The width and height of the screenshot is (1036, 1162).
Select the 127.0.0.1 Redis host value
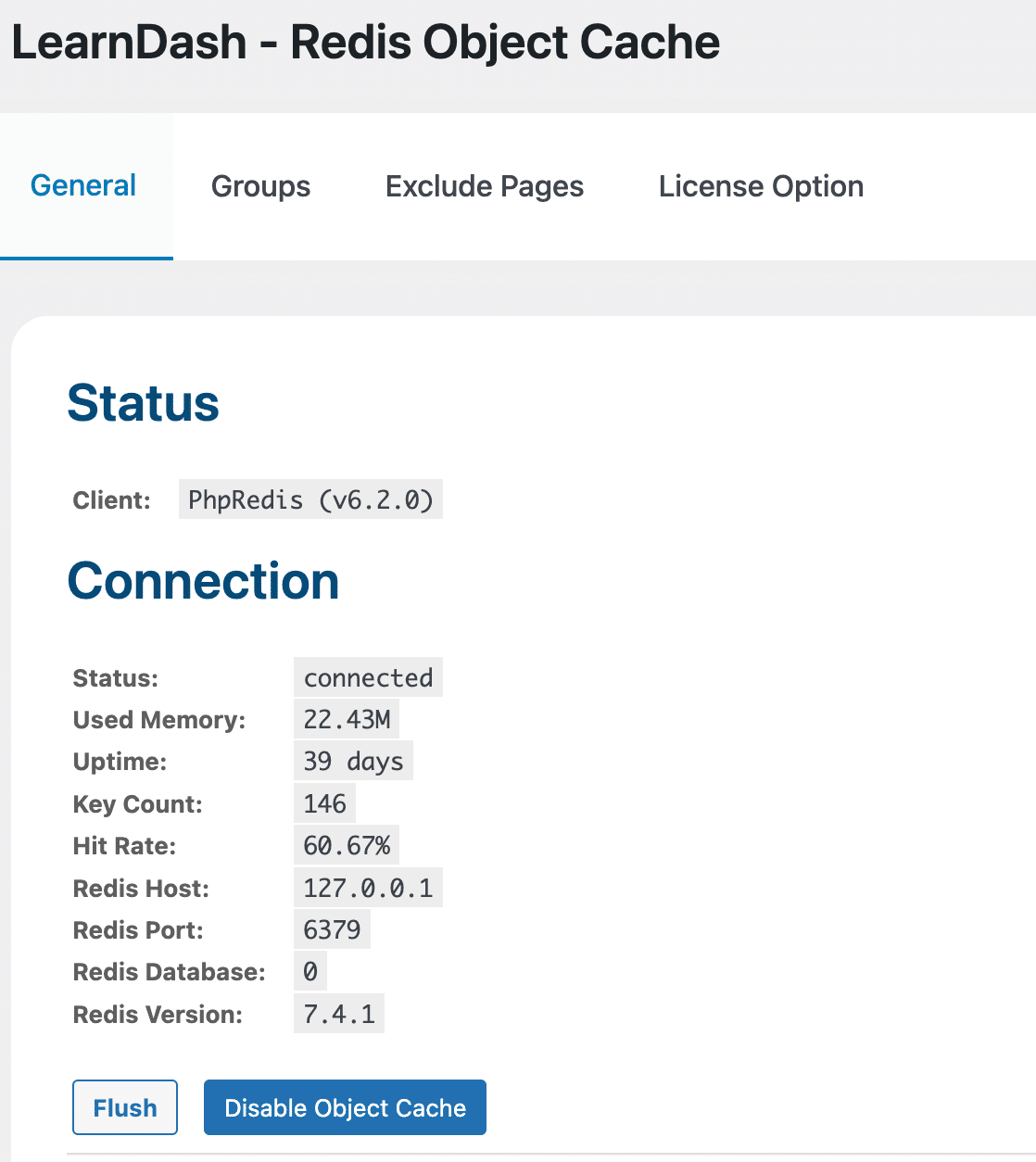click(x=368, y=888)
